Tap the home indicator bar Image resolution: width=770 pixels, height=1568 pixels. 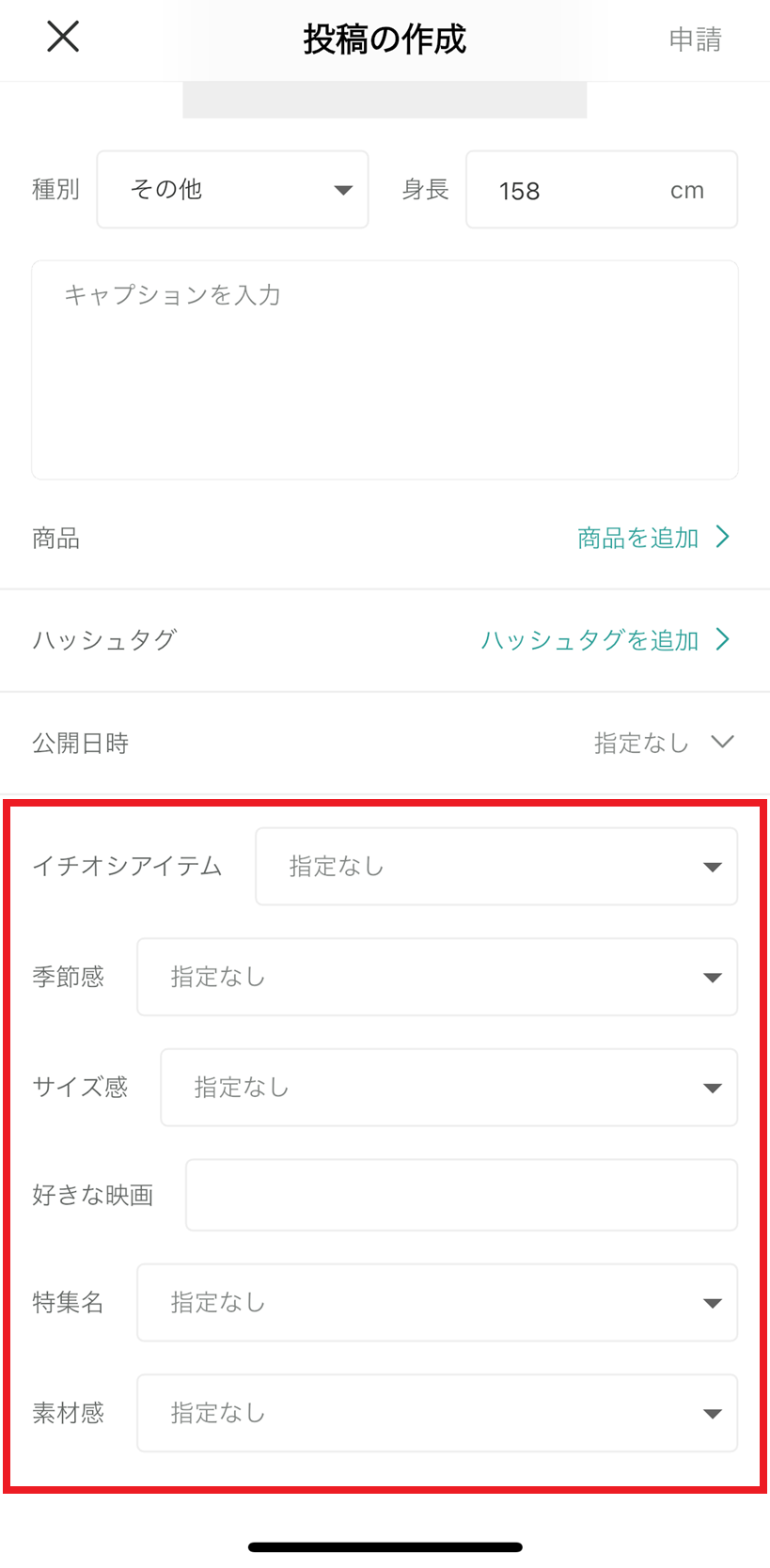[x=385, y=1547]
